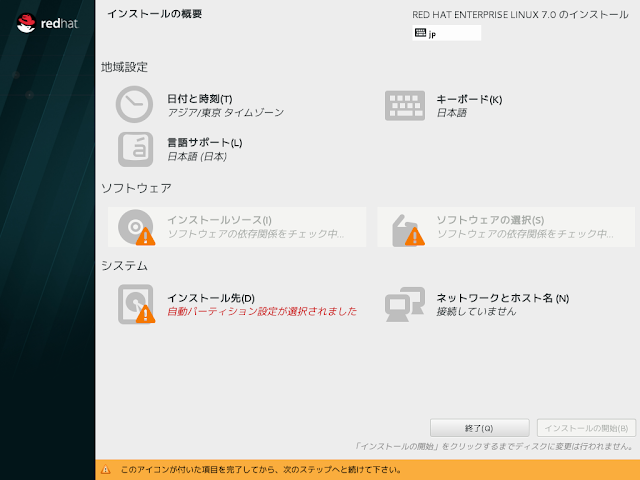Click the システム section heading
Screen dimensions: 640x480
click(124, 266)
